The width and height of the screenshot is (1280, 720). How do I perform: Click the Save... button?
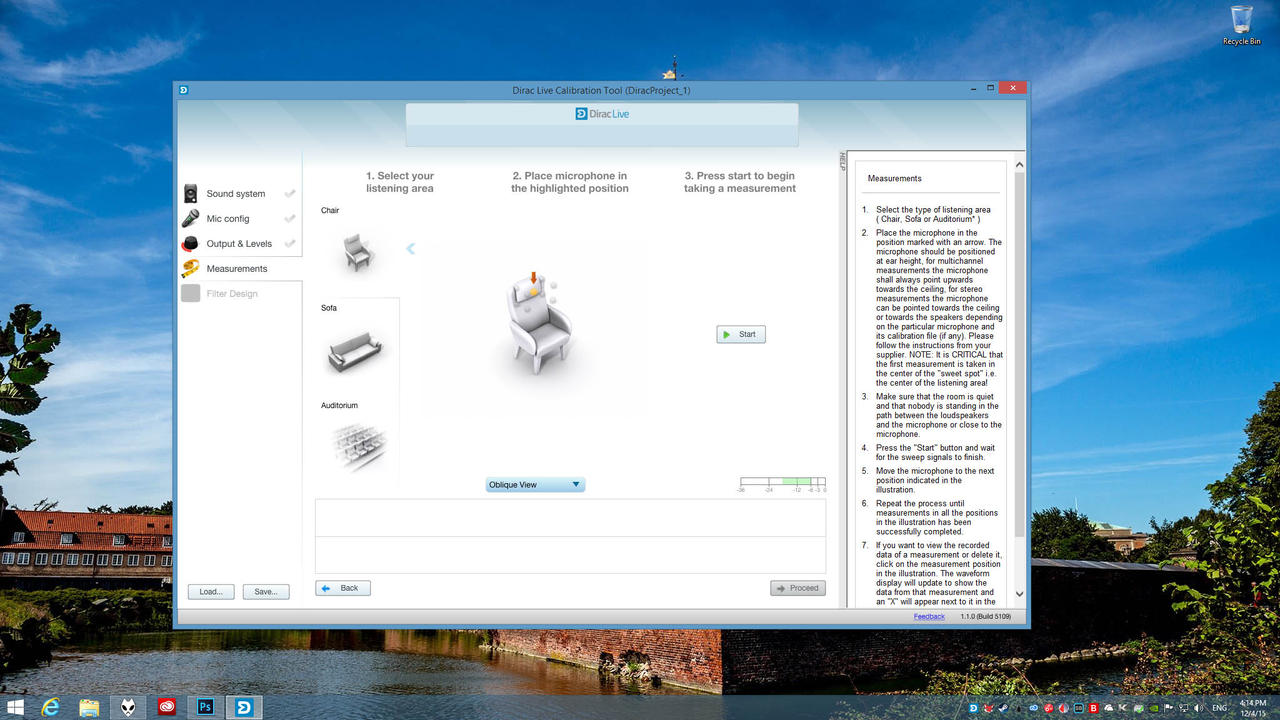point(266,592)
